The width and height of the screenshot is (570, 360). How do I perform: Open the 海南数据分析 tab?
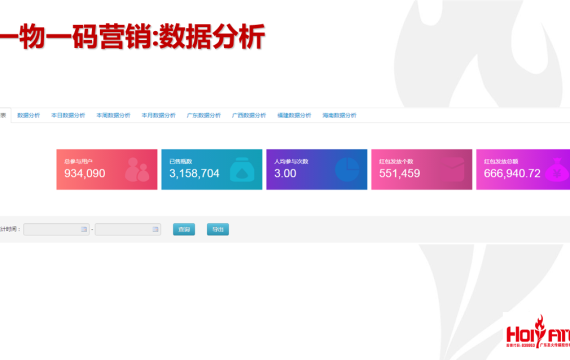[x=339, y=115]
